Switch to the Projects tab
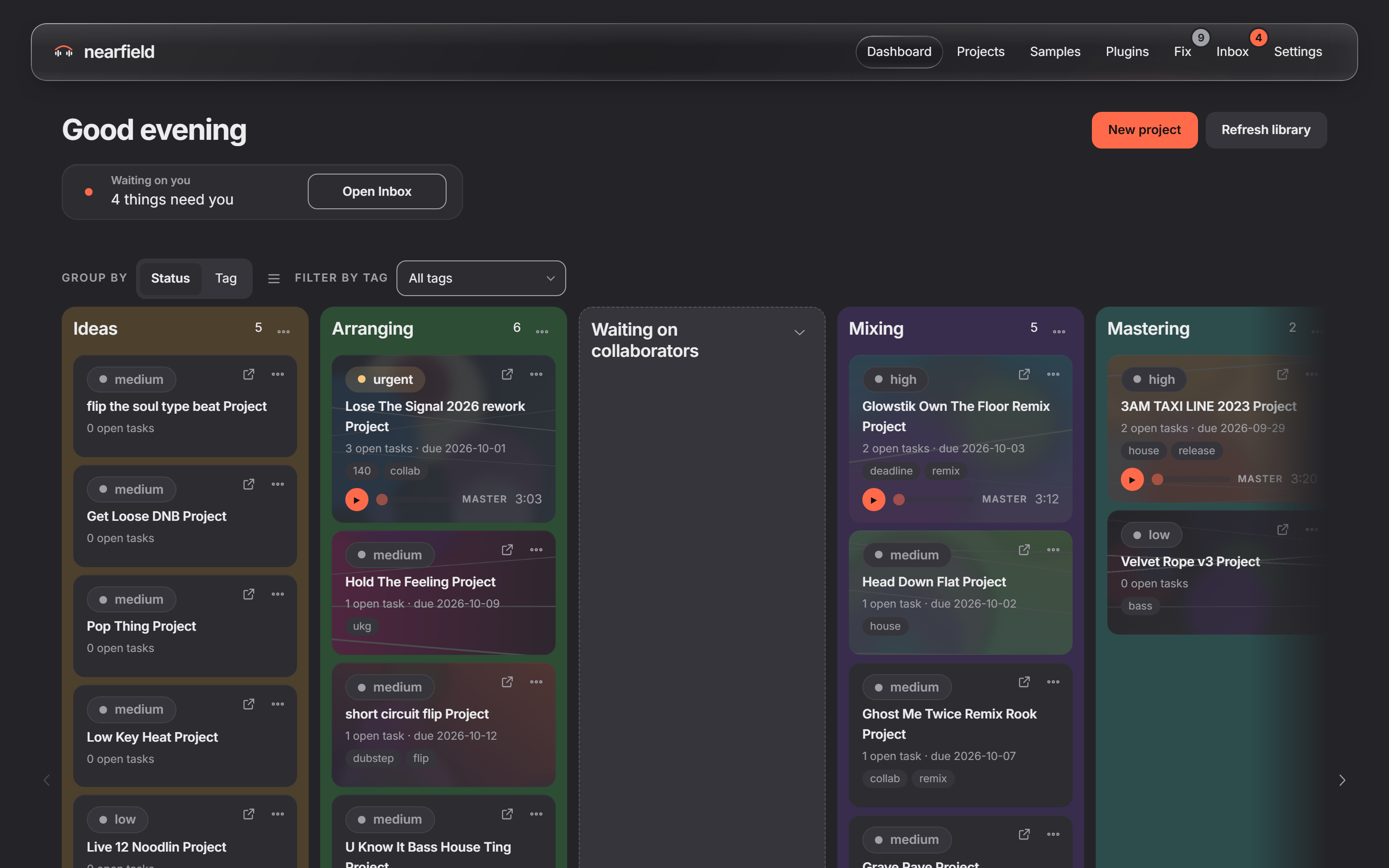1389x868 pixels. [980, 52]
